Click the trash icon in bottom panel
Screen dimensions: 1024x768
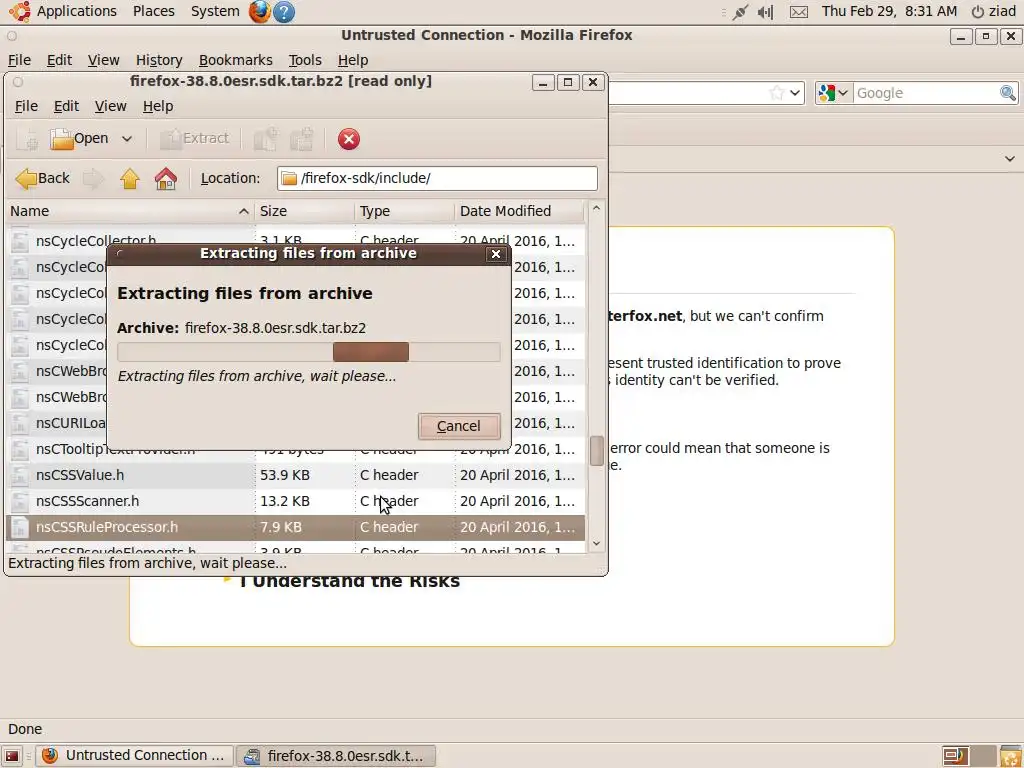(1010, 756)
